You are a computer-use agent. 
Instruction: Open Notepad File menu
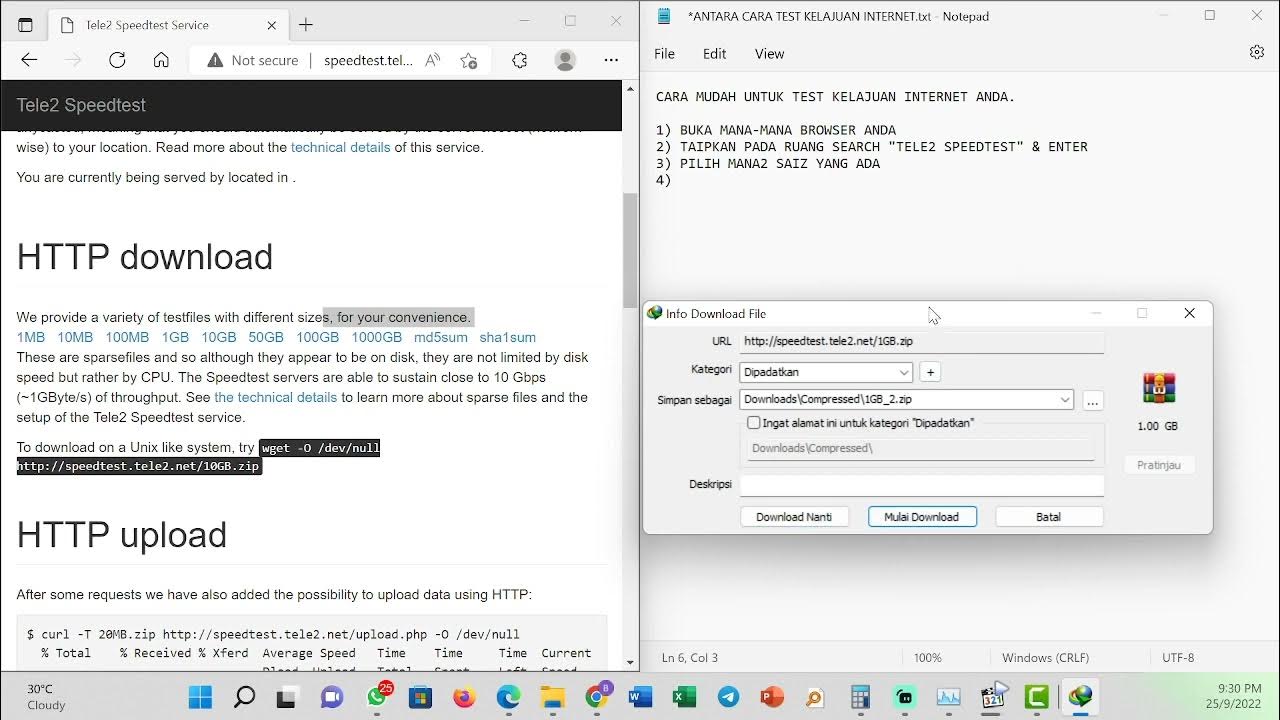pos(665,54)
